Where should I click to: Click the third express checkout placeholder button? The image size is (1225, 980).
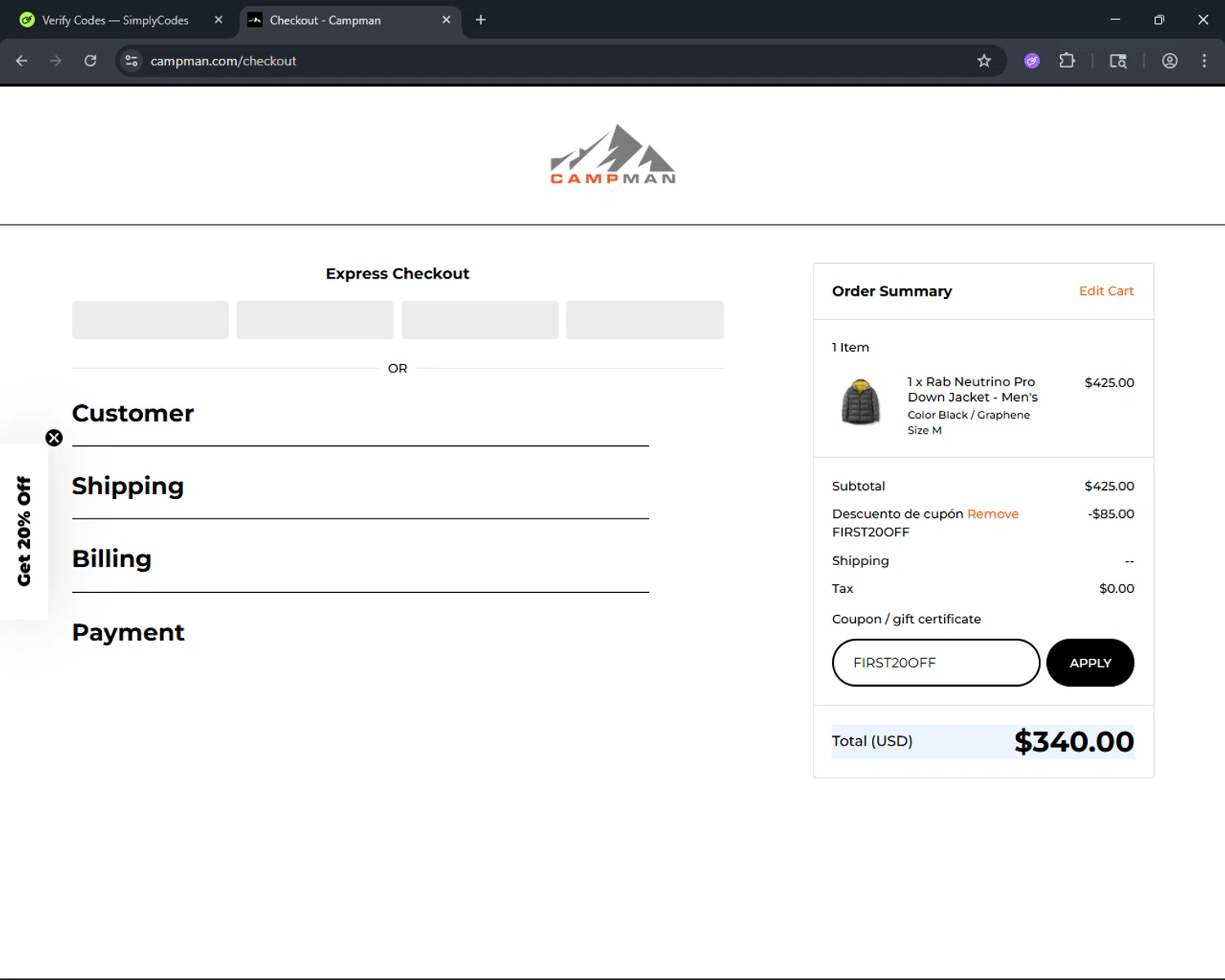(x=479, y=319)
